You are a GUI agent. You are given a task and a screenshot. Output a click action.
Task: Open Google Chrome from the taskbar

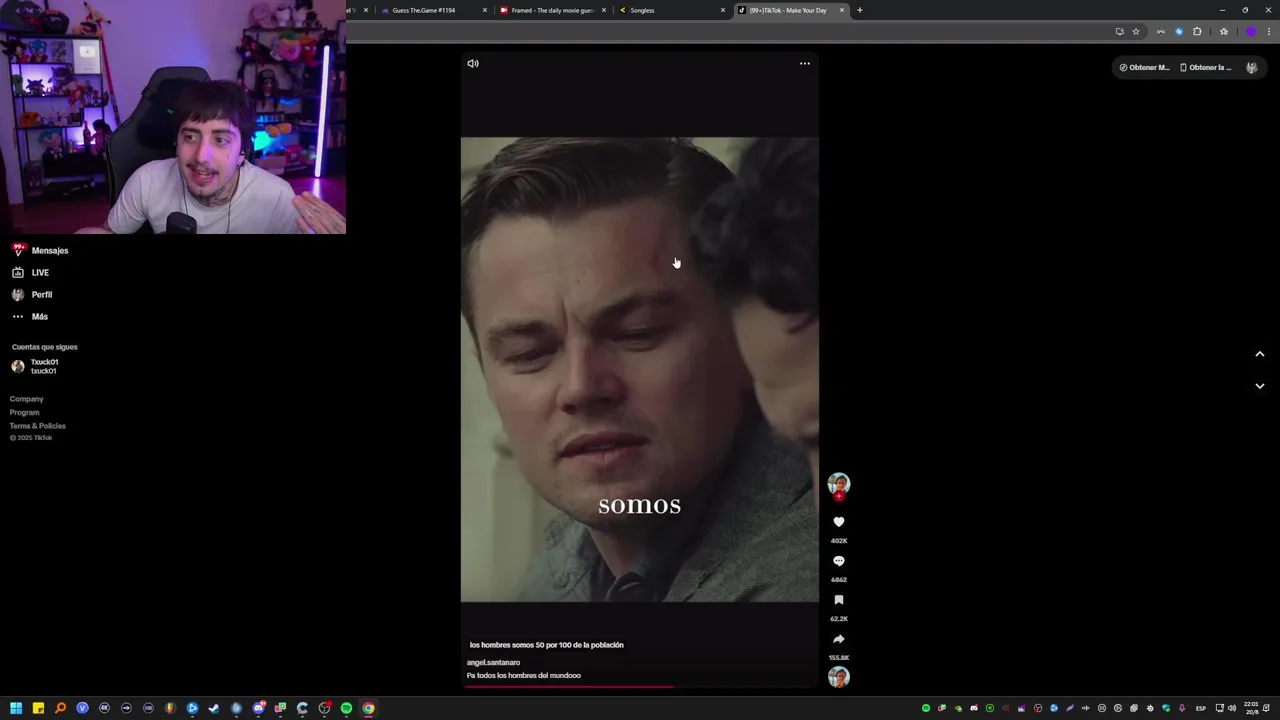[368, 708]
